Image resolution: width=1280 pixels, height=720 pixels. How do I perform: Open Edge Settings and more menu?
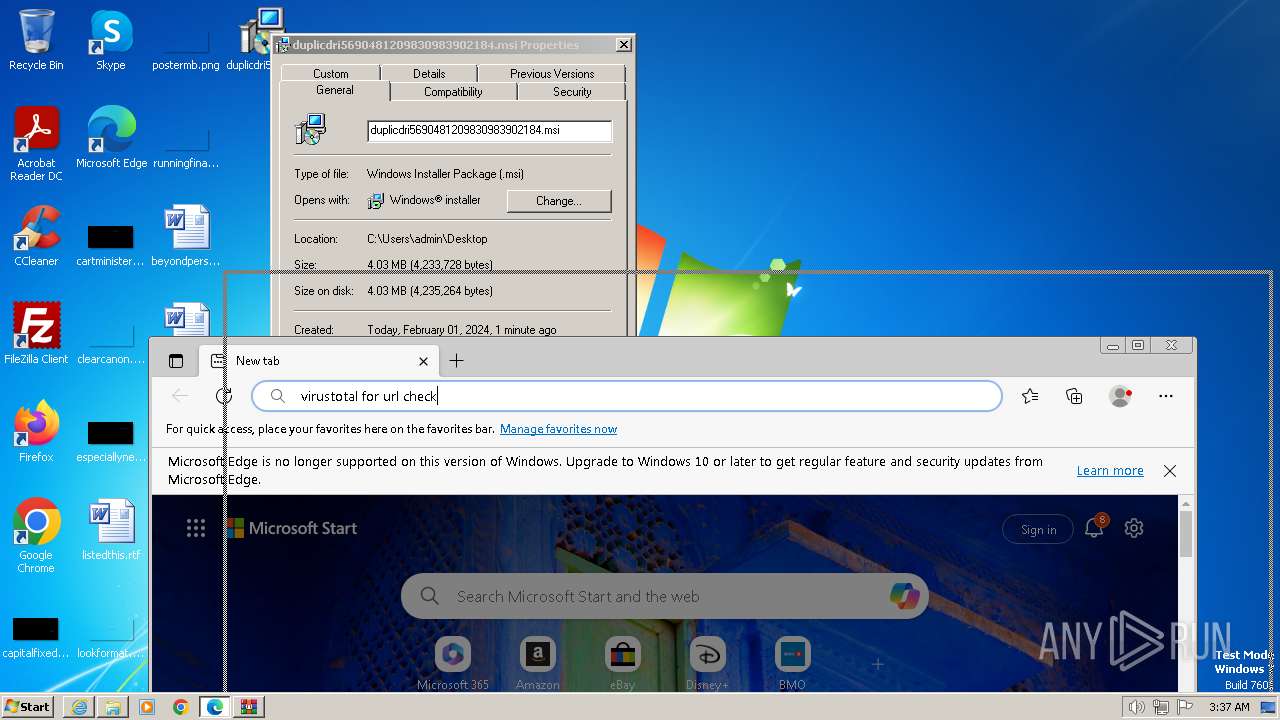coord(1166,396)
